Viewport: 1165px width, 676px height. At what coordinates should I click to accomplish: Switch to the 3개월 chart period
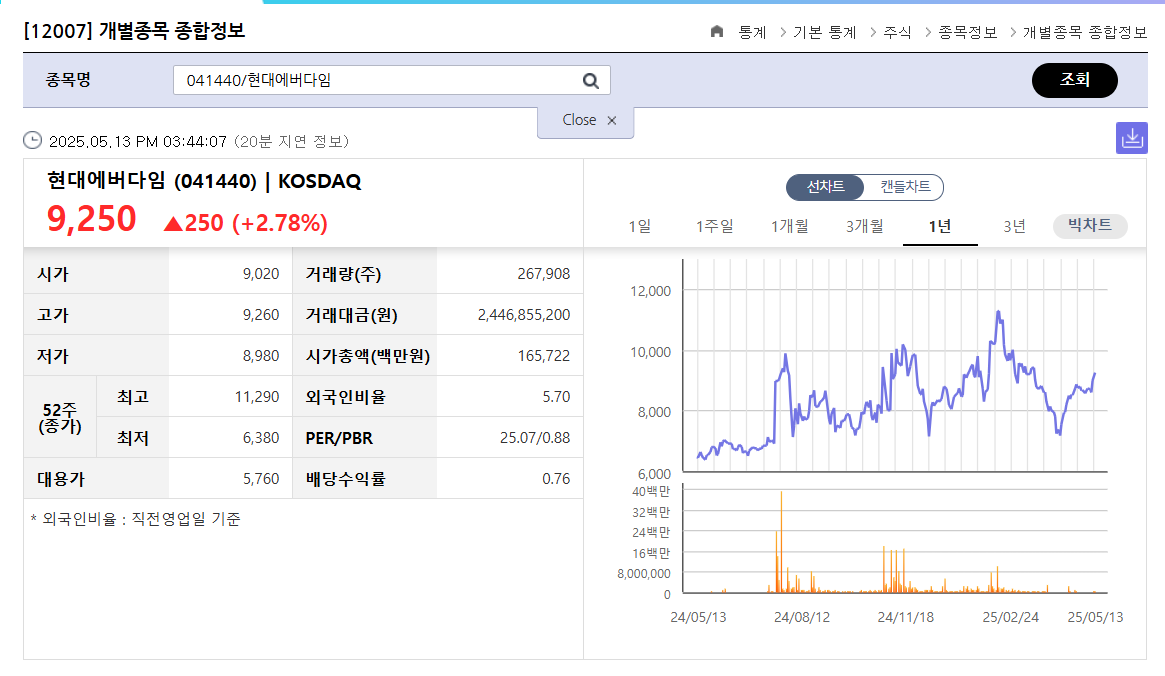click(864, 226)
